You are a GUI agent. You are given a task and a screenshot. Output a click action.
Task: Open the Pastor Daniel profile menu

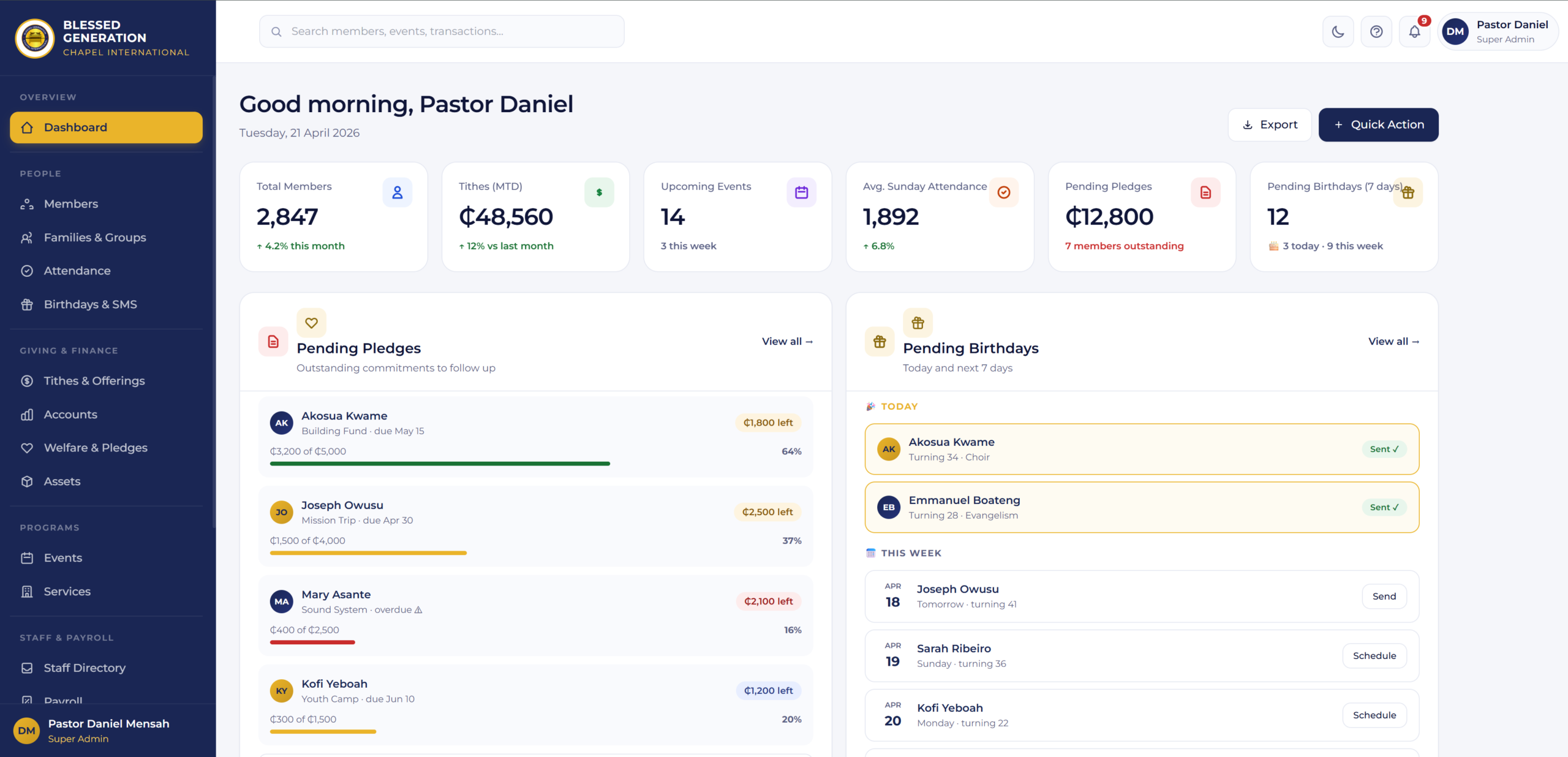click(1497, 31)
